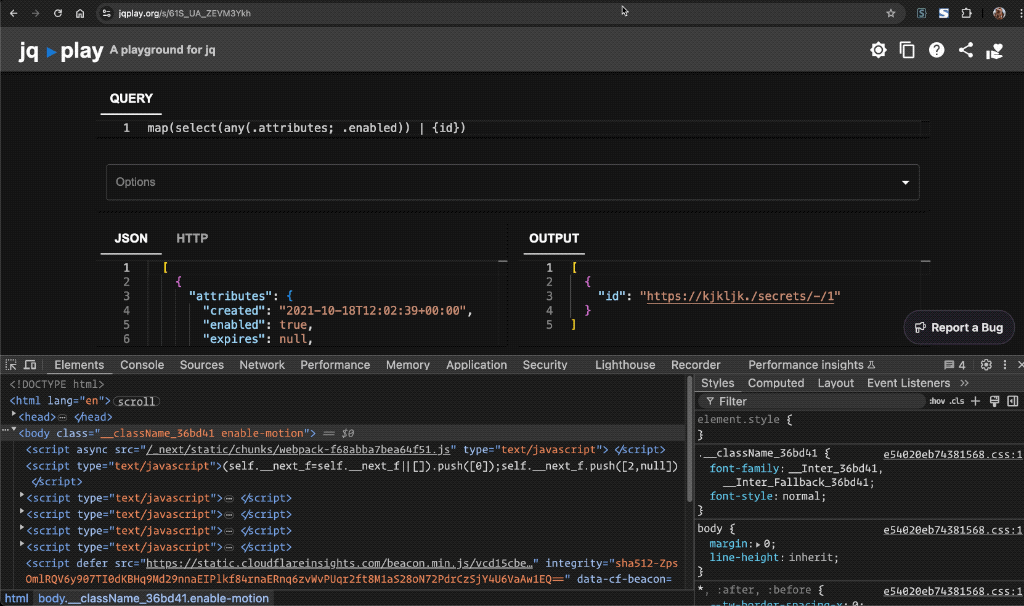The image size is (1024, 606).
Task: Select the html breadcrumb in DevTools
Action: pyautogui.click(x=16, y=598)
